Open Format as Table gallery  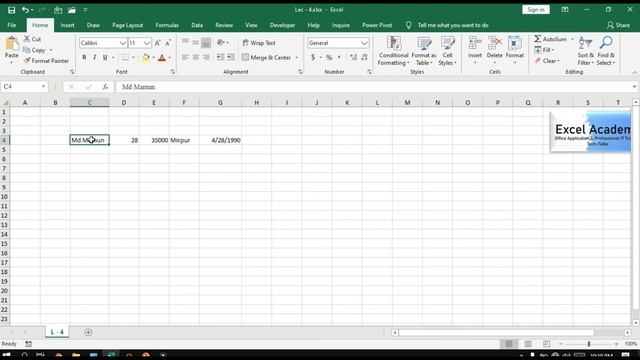pos(424,51)
